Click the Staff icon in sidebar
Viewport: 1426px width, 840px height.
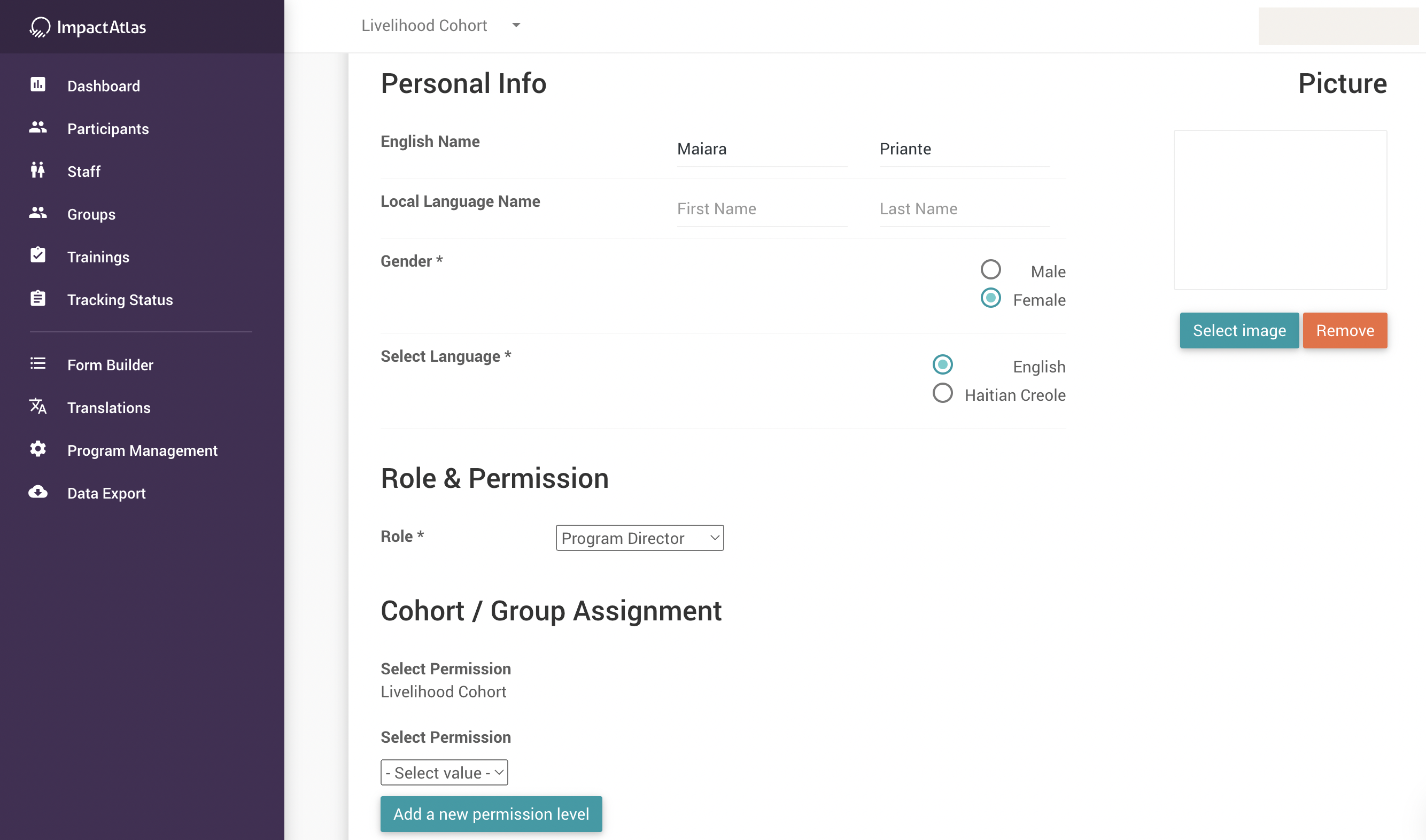pos(38,170)
